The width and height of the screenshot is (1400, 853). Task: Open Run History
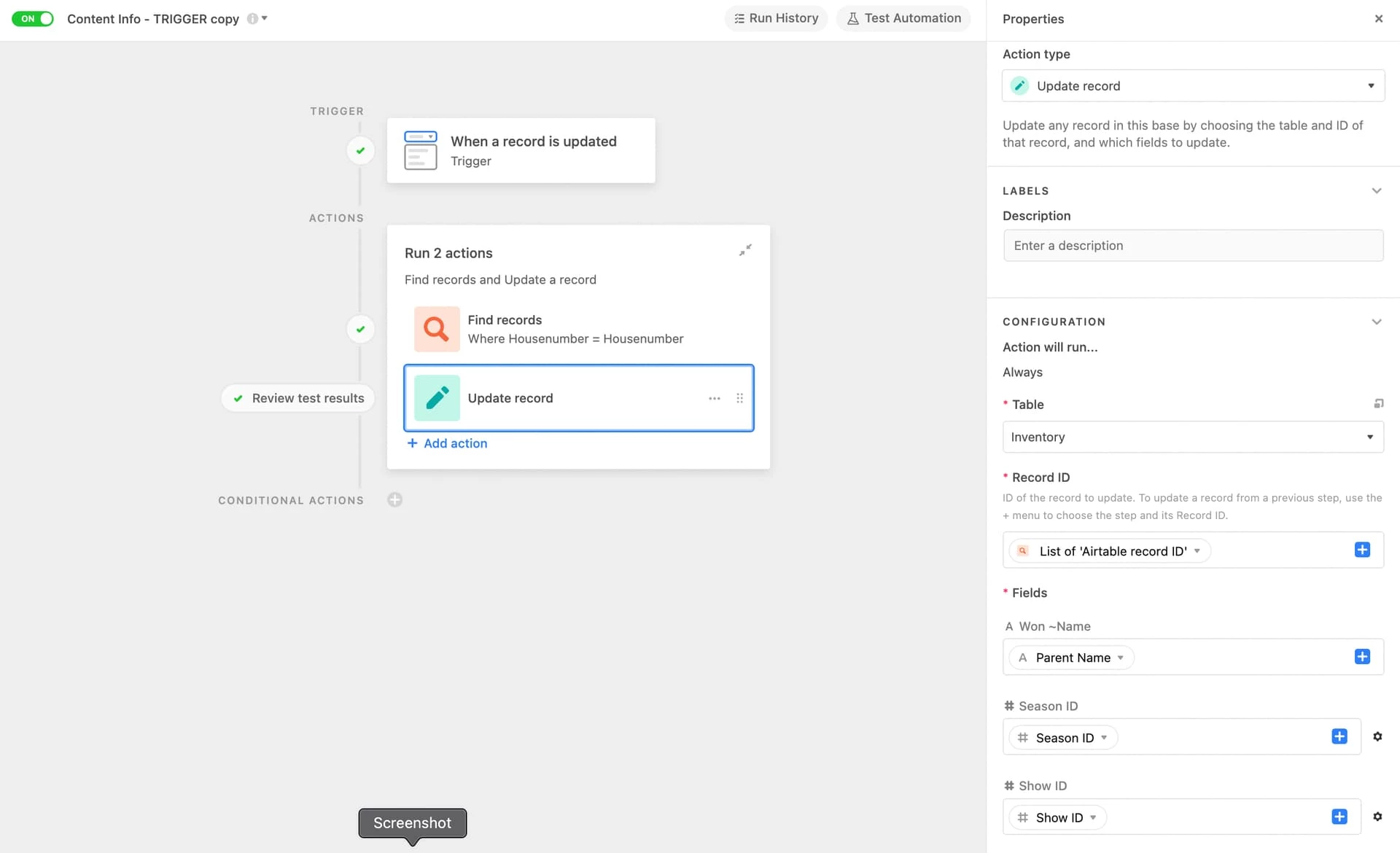point(776,18)
